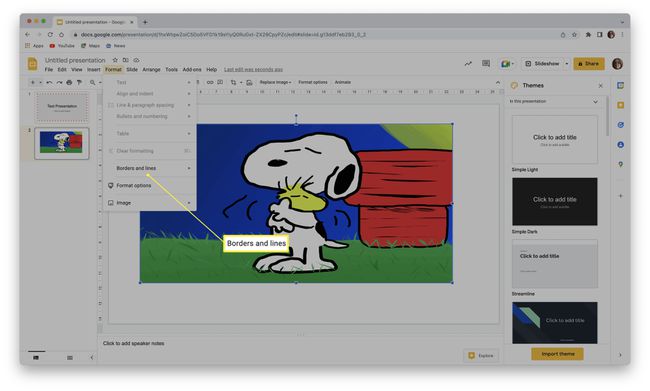This screenshot has height=391, width=650.
Task: Expand the side panel arrow at bottom right
Action: point(620,355)
